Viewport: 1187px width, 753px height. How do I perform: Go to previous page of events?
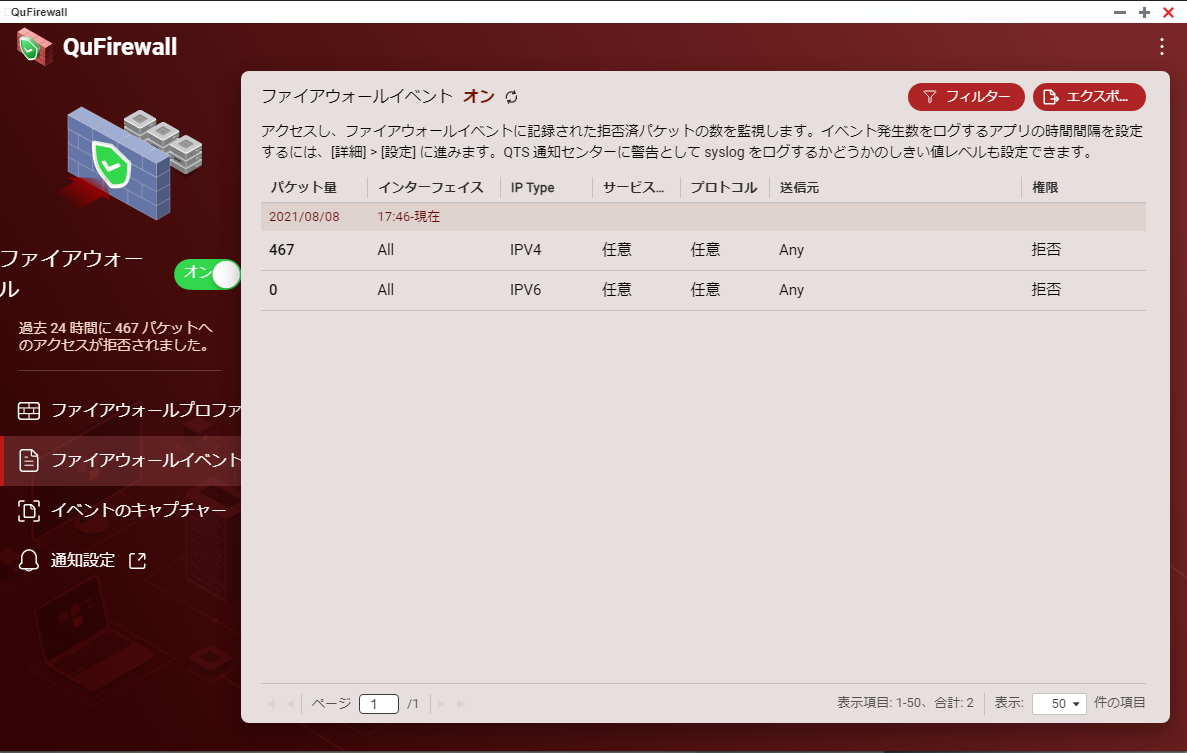pyautogui.click(x=291, y=704)
